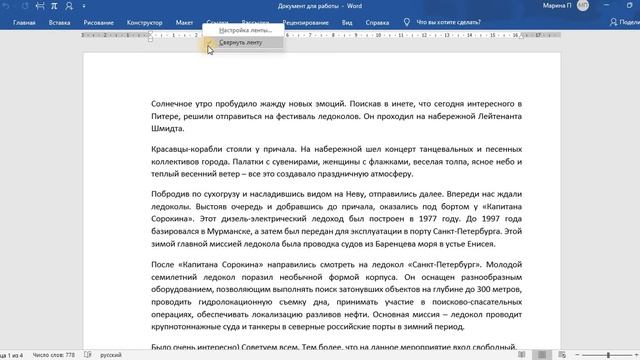
Task: Choose Настройка ленты in context menu
Action: (x=243, y=30)
